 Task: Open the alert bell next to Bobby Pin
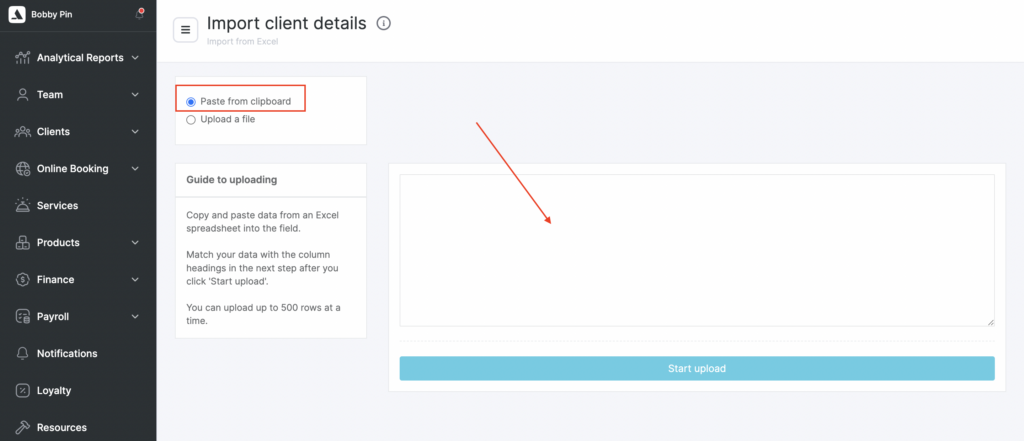[139, 15]
